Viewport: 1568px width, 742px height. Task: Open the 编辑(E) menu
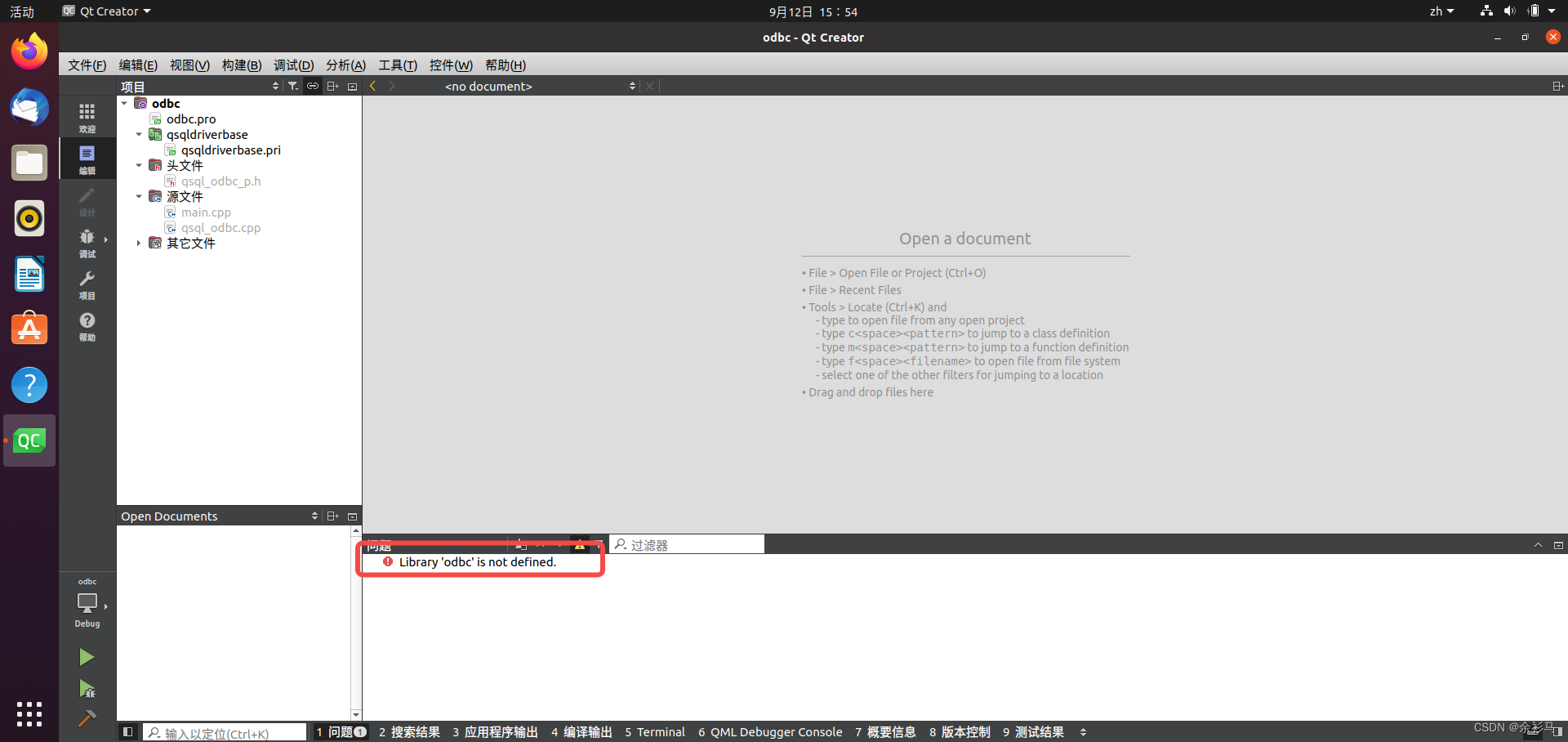[138, 65]
